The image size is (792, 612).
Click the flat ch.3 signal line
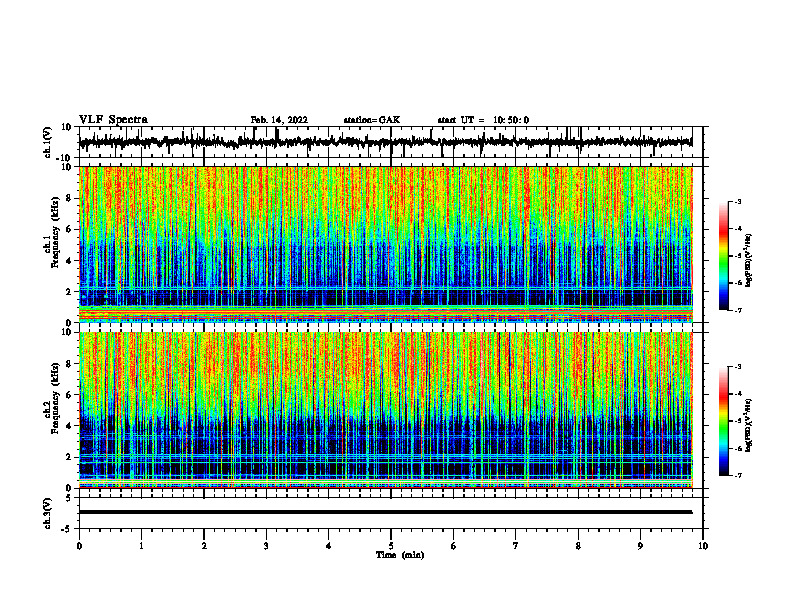386,512
